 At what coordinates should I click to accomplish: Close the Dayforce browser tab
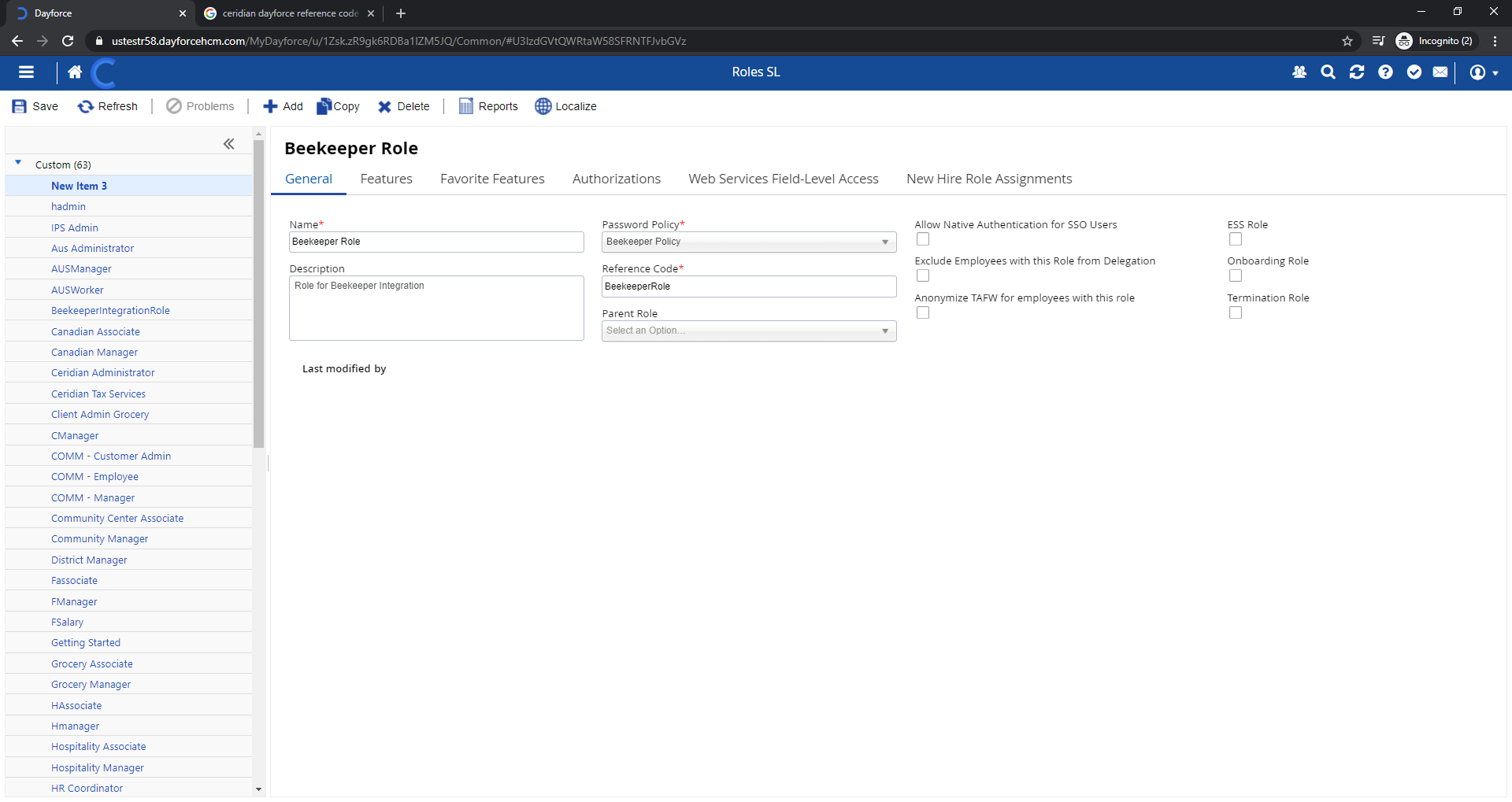[183, 13]
